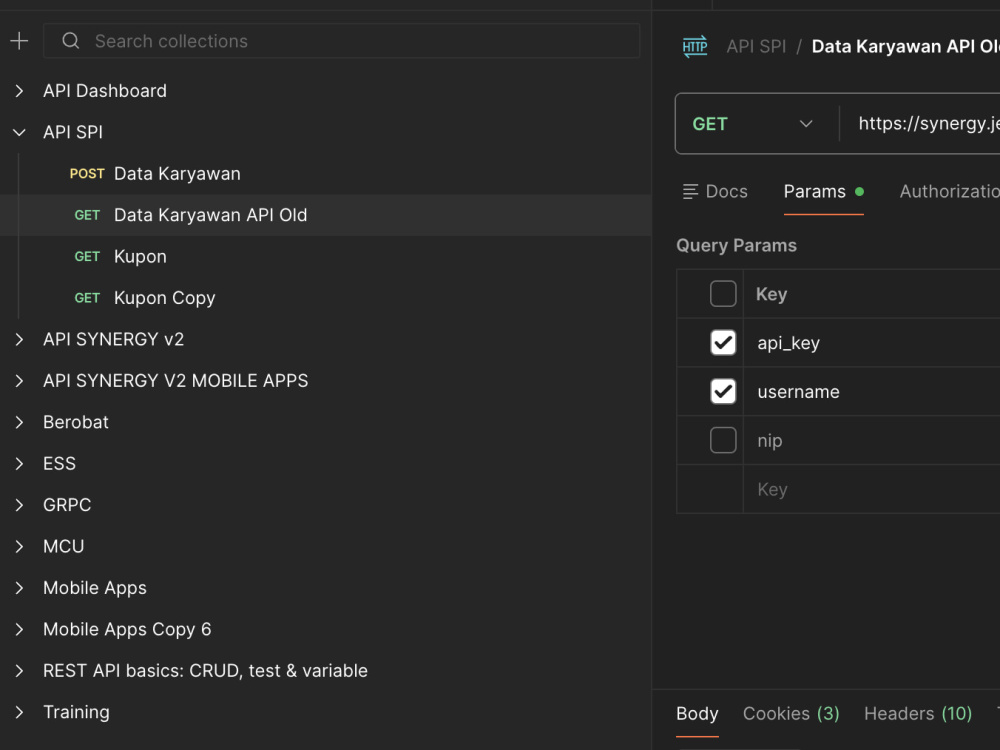Click the API SPI breadcrumb link
The width and height of the screenshot is (1000, 750).
coord(756,47)
